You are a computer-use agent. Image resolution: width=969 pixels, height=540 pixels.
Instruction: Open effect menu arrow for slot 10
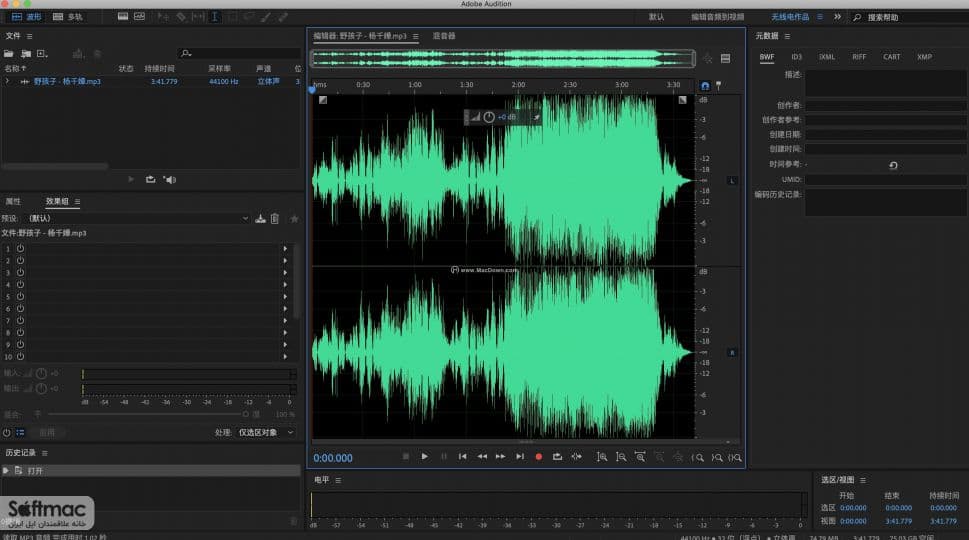285,356
